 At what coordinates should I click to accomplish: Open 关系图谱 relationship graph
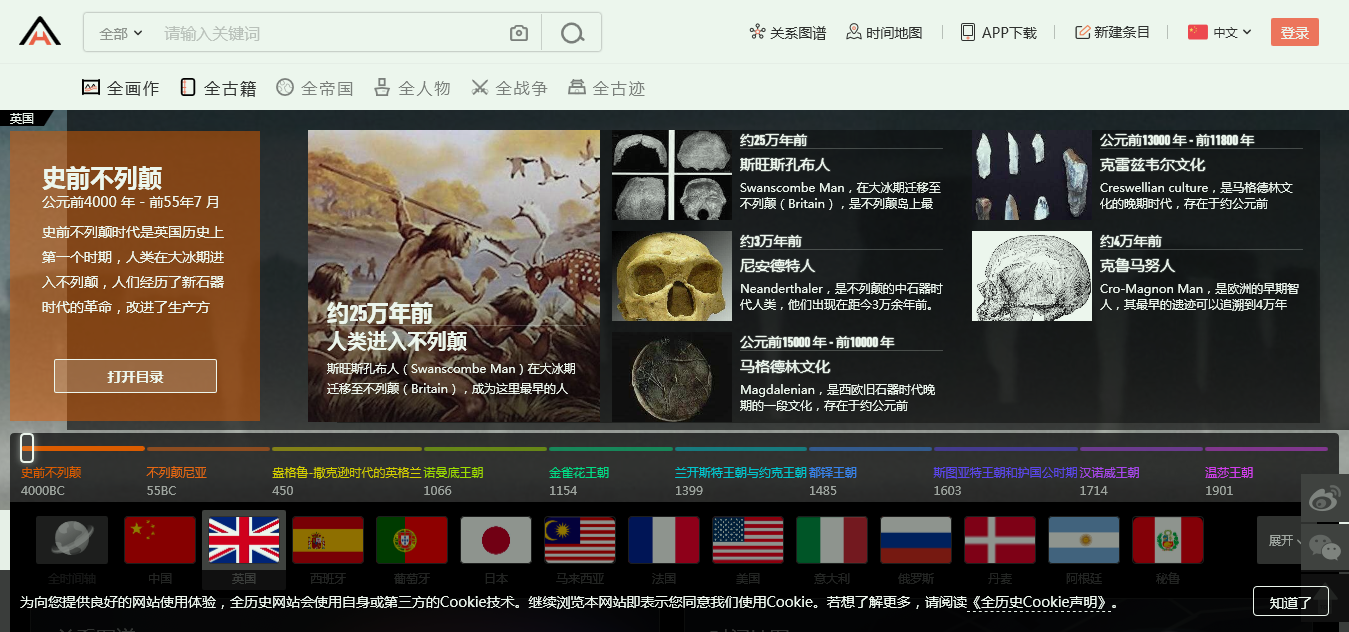[787, 32]
